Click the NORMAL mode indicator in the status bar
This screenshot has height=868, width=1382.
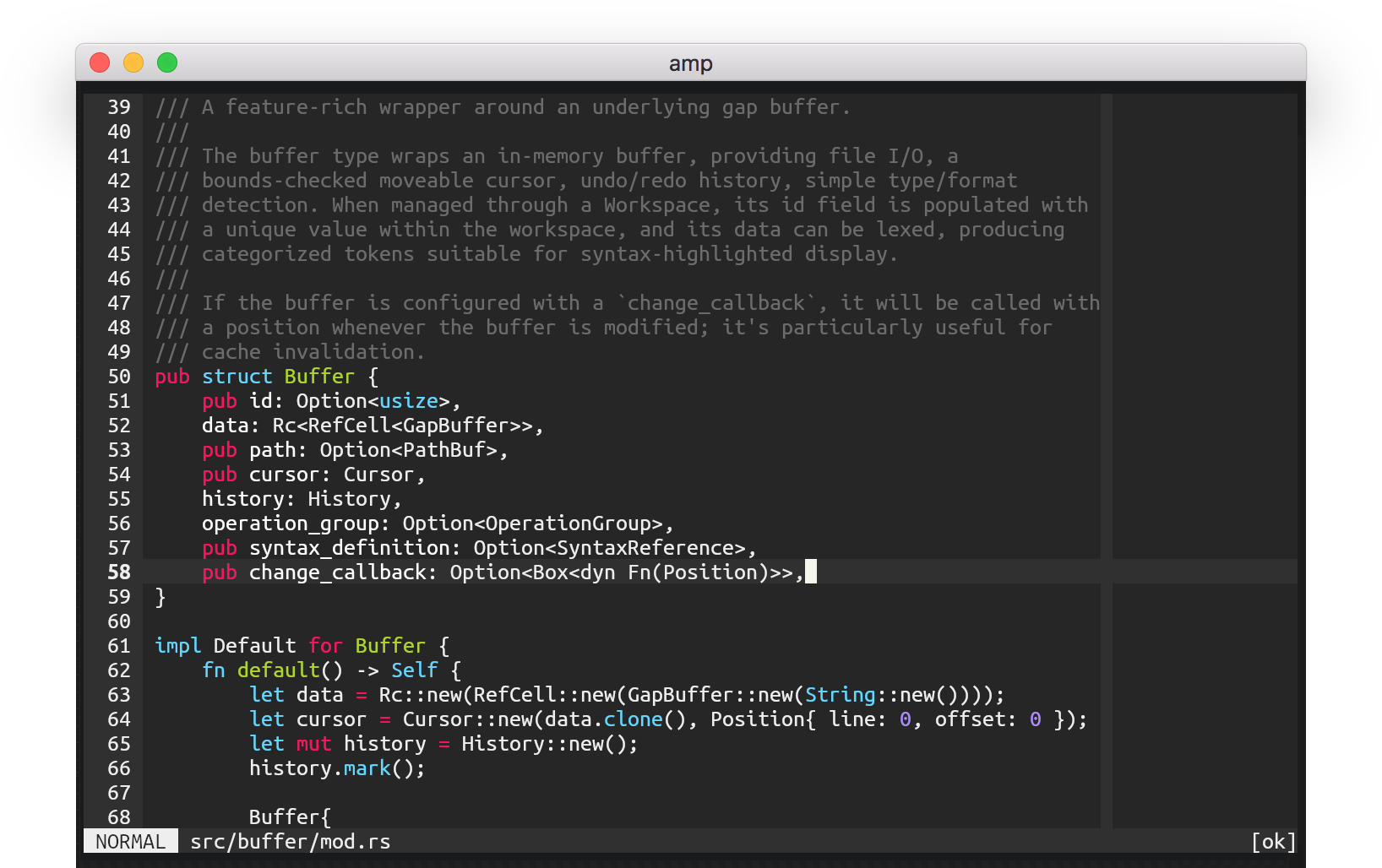pyautogui.click(x=129, y=841)
